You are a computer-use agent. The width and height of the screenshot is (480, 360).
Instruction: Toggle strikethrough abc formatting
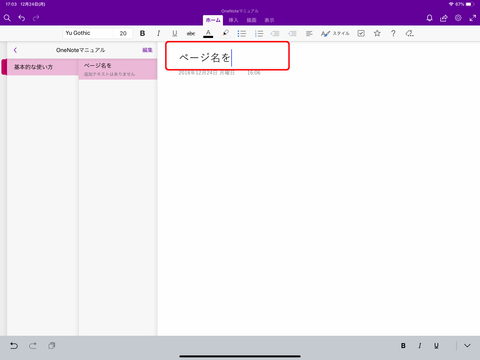coord(191,33)
